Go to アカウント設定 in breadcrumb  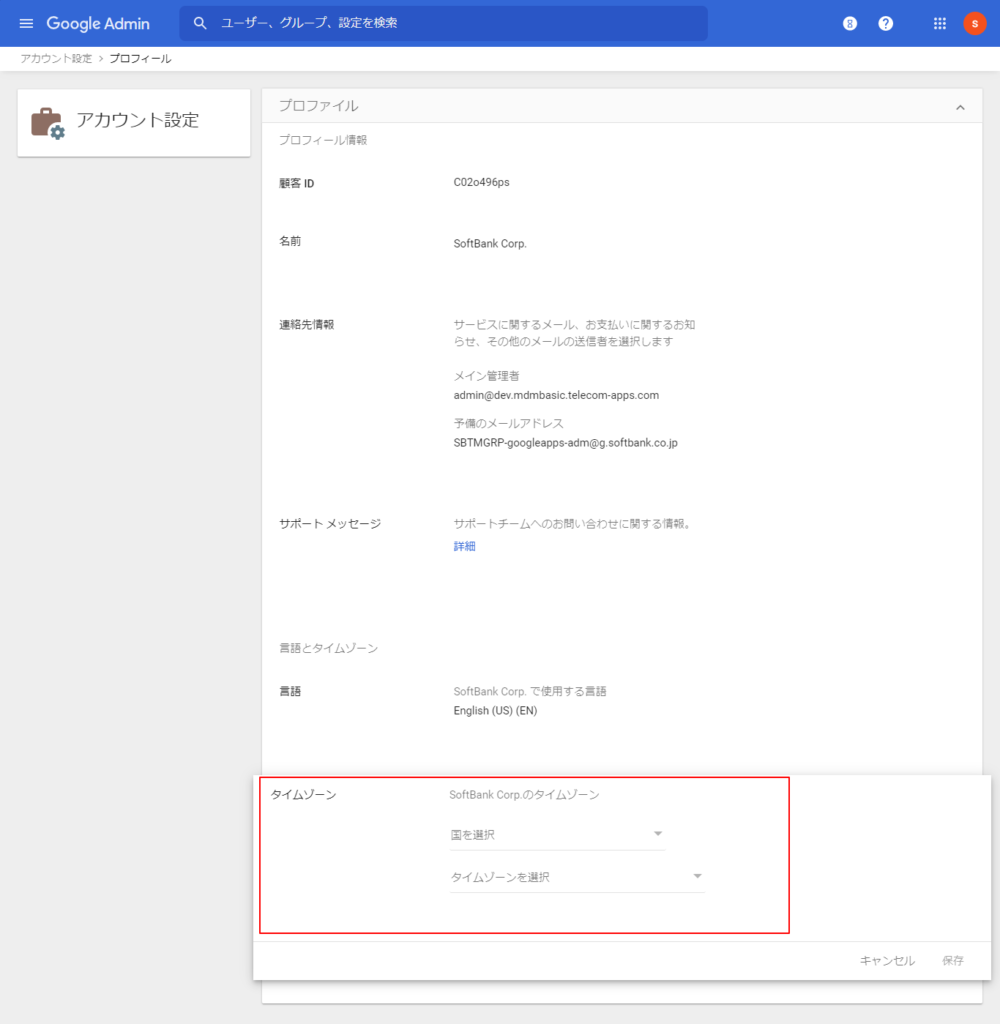(56, 59)
